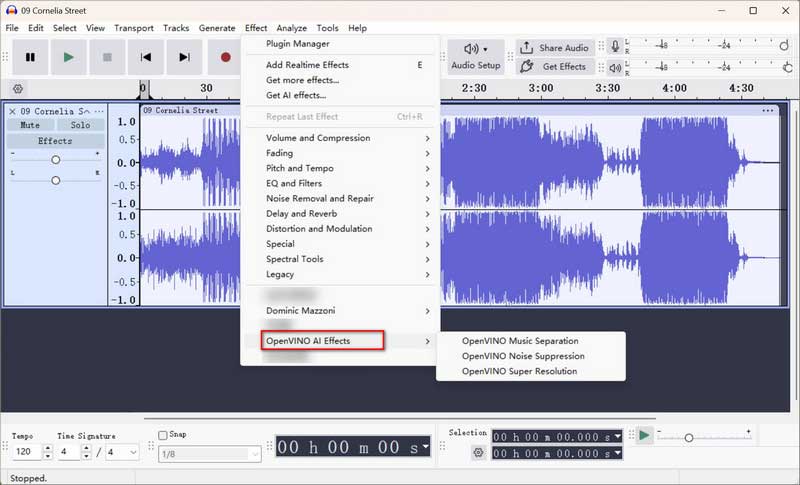The image size is (800, 485).
Task: Solo the 09 Cornelia Street track
Action: pyautogui.click(x=80, y=125)
